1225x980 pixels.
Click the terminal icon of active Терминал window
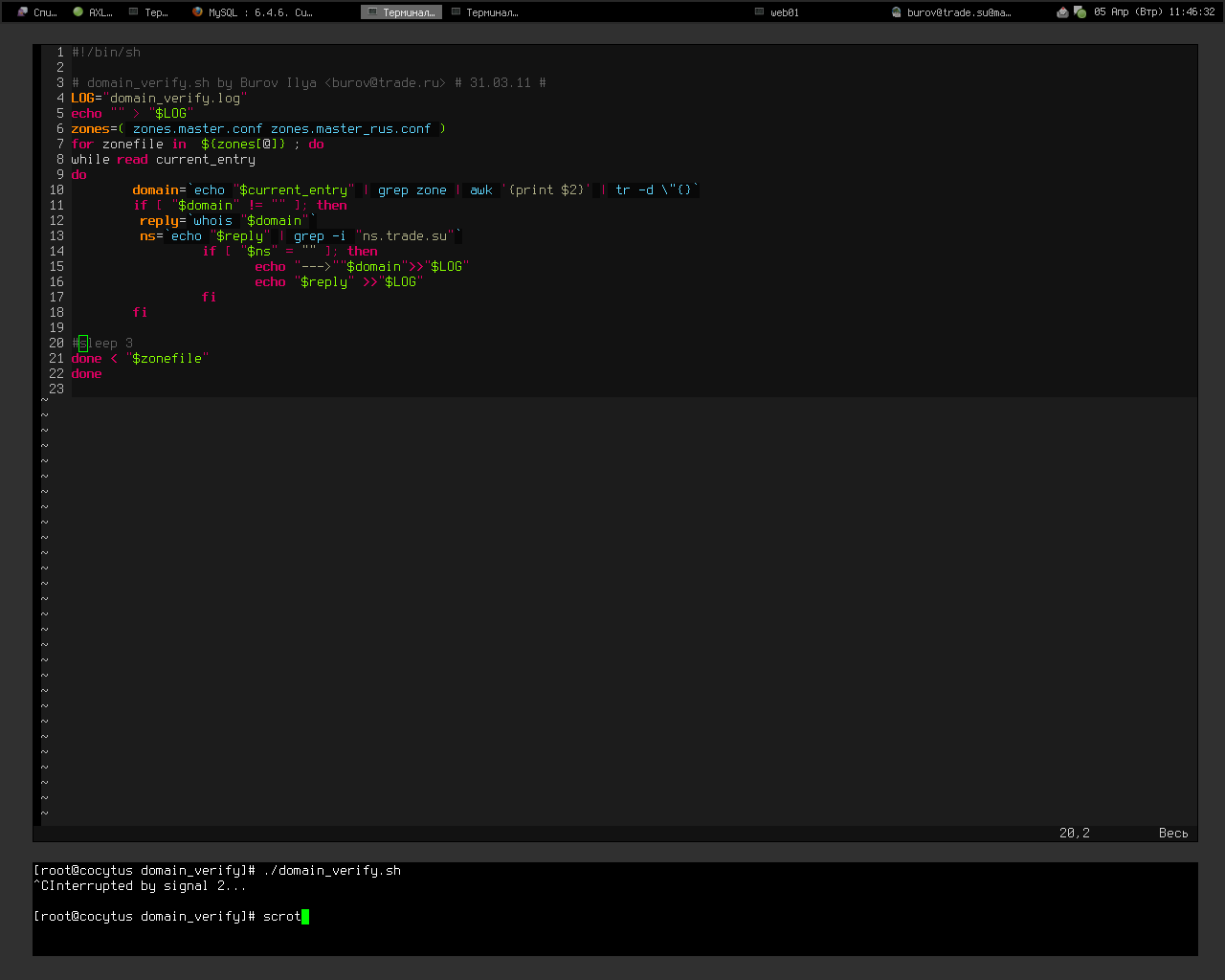371,12
